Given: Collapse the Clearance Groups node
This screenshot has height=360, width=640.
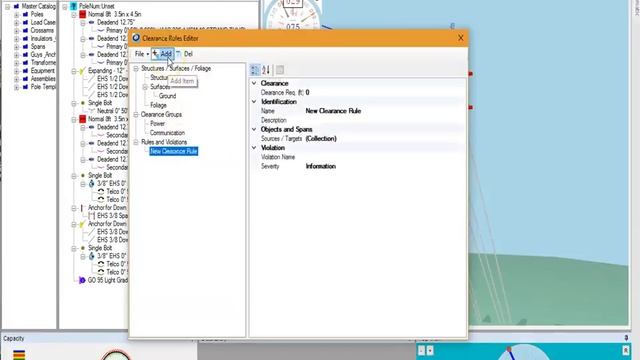Looking at the screenshot, I should point(136,115).
